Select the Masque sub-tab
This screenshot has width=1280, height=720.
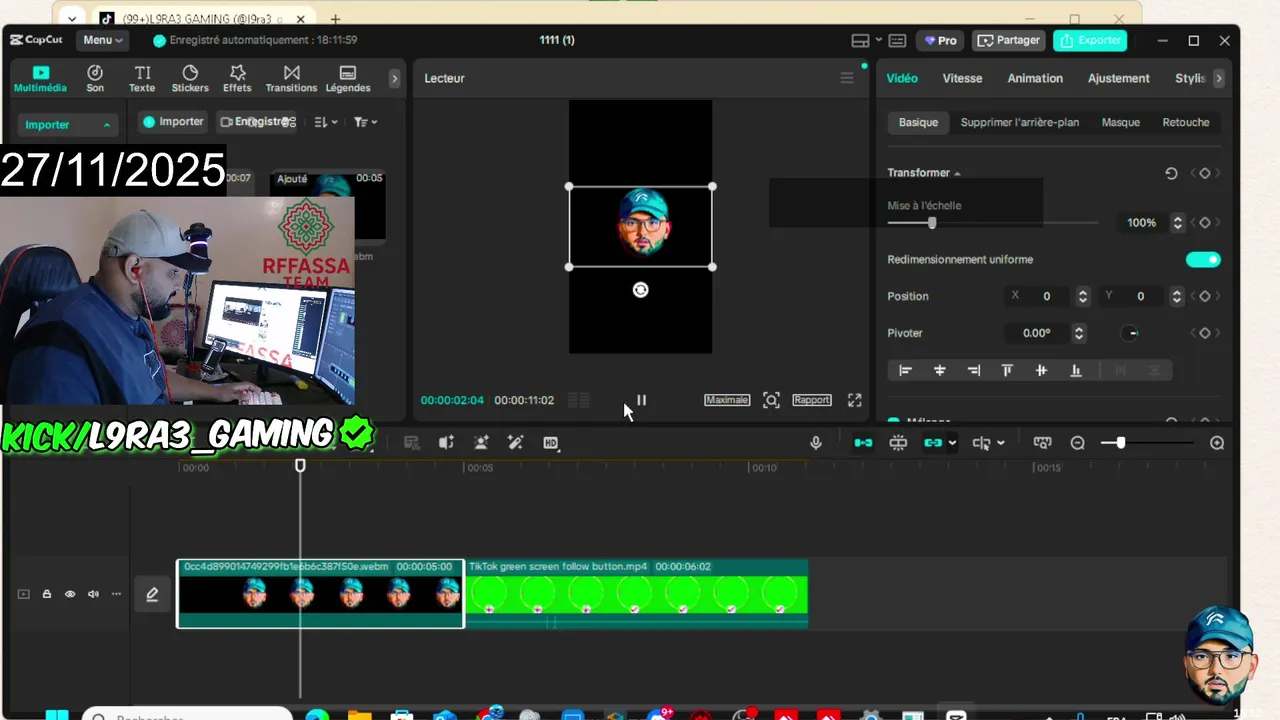(x=1121, y=122)
